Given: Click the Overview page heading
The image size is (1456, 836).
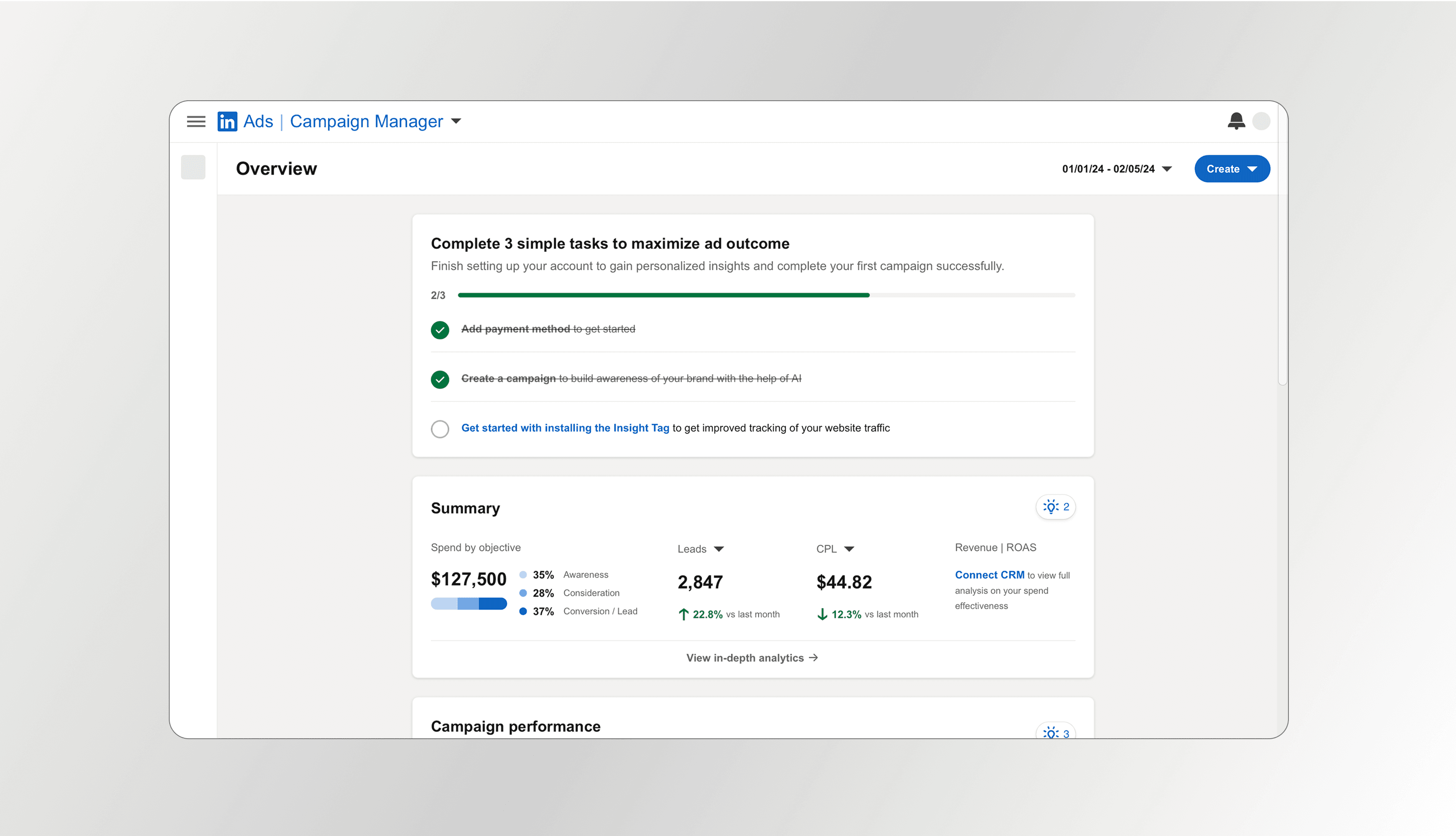Looking at the screenshot, I should point(276,168).
